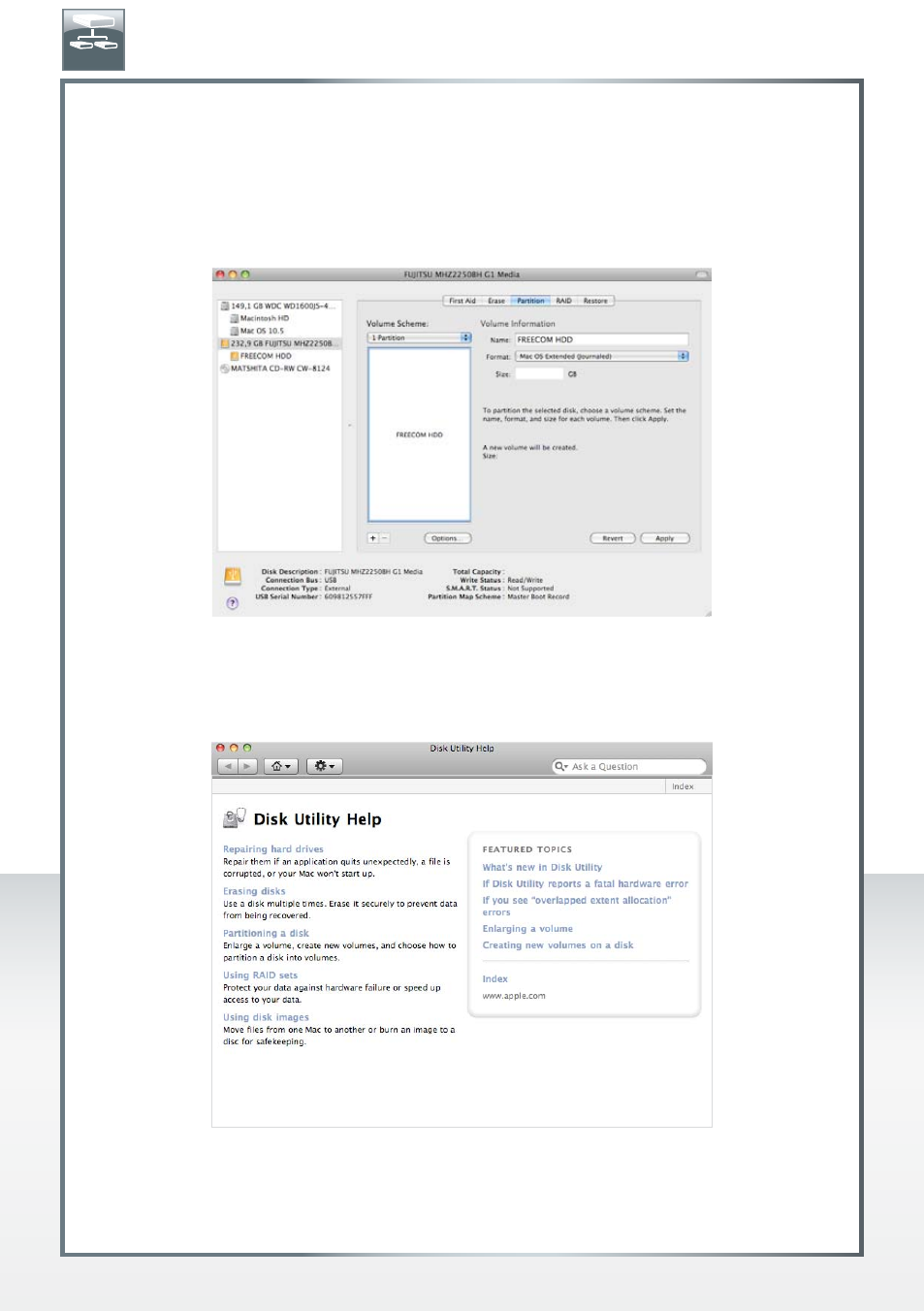The image size is (924, 1311).
Task: Switch to the First Aid tab
Action: point(462,301)
